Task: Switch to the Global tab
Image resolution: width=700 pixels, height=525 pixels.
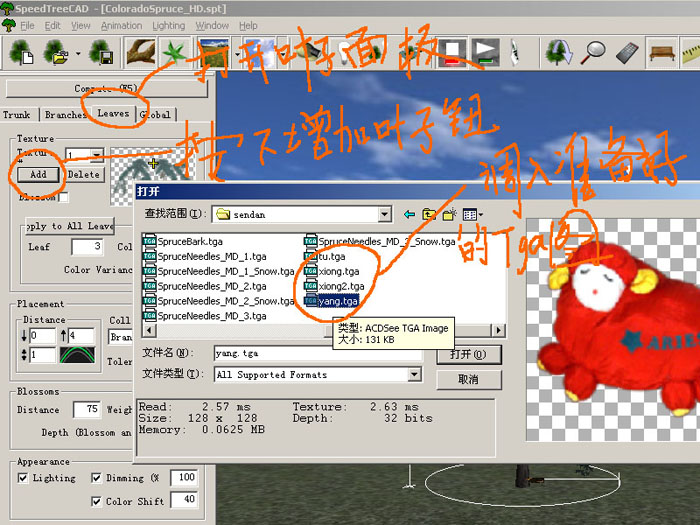Action: [155, 115]
